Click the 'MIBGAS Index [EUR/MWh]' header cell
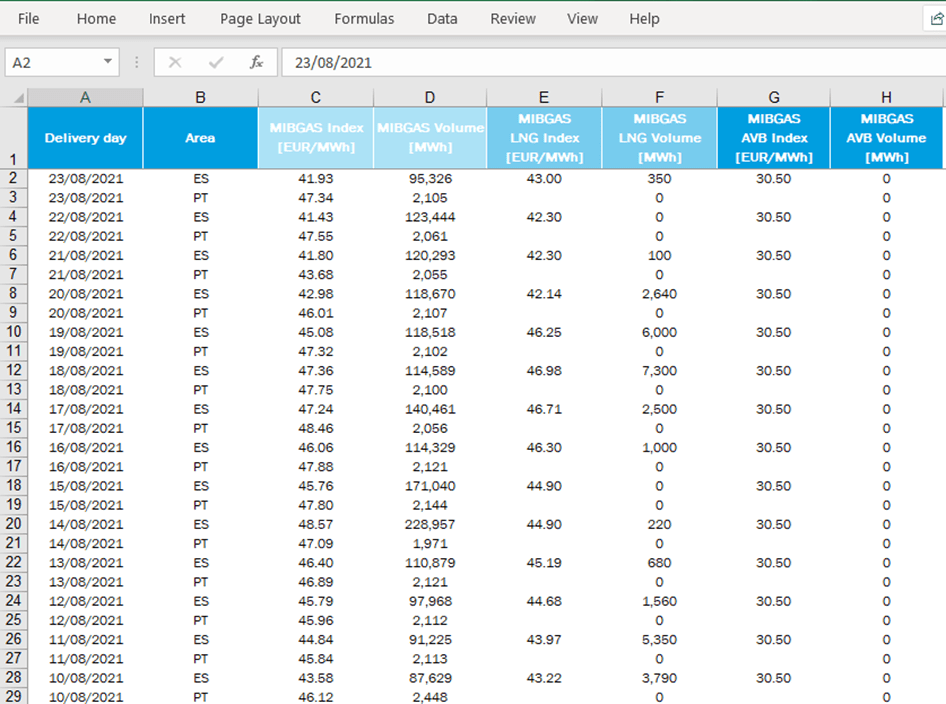 click(x=316, y=138)
